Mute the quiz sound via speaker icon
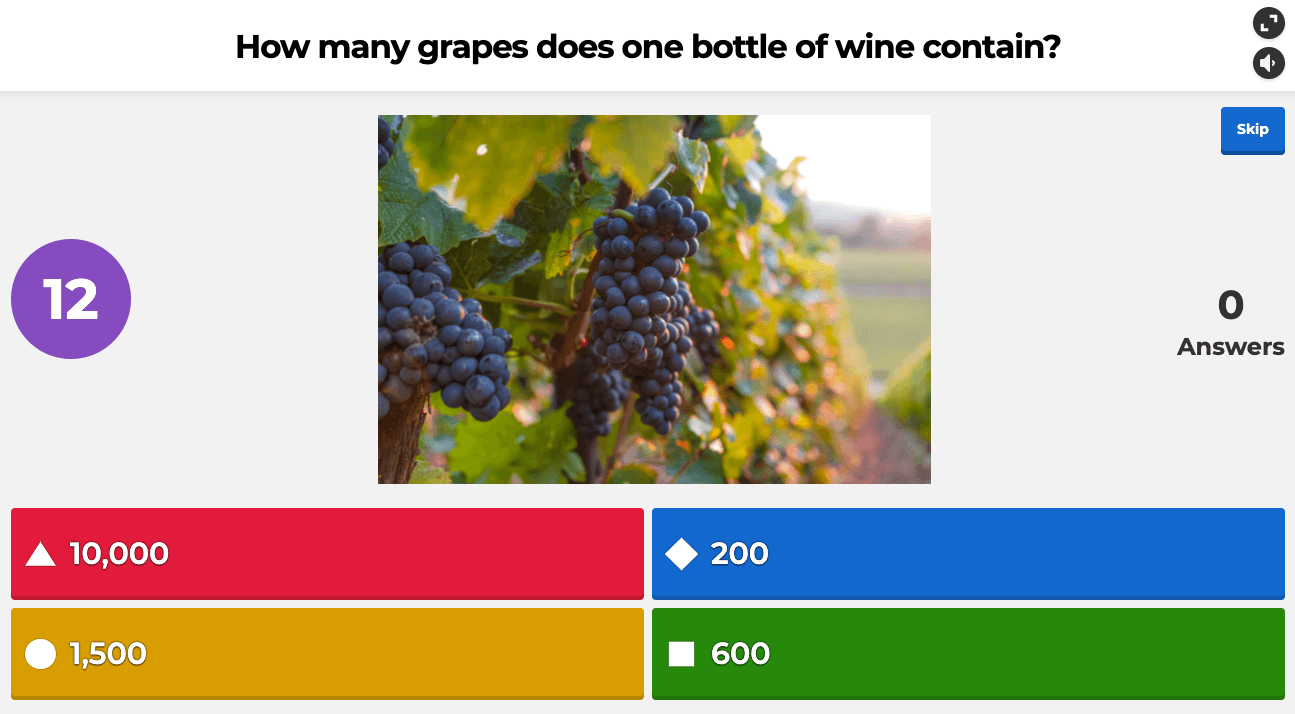Viewport: 1295px width, 714px height. coord(1268,64)
